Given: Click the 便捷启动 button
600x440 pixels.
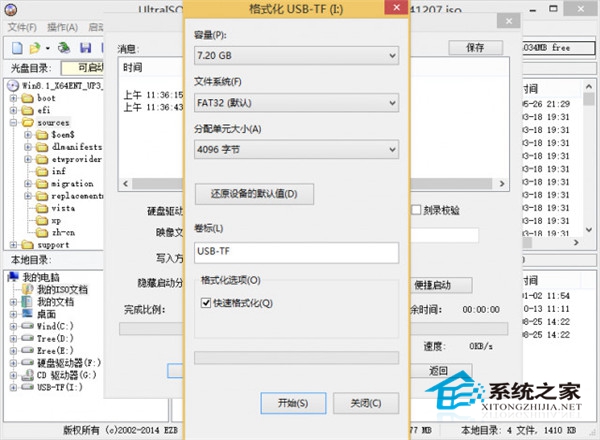Looking at the screenshot, I should click(441, 285).
